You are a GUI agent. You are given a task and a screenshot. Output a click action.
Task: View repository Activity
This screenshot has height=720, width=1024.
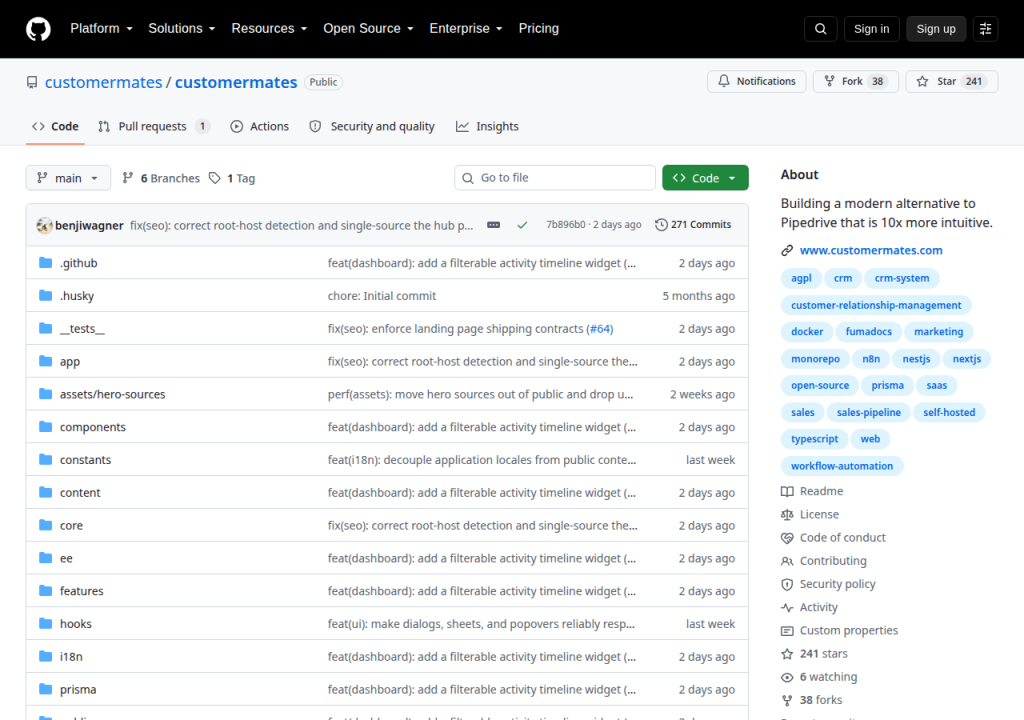pos(810,607)
